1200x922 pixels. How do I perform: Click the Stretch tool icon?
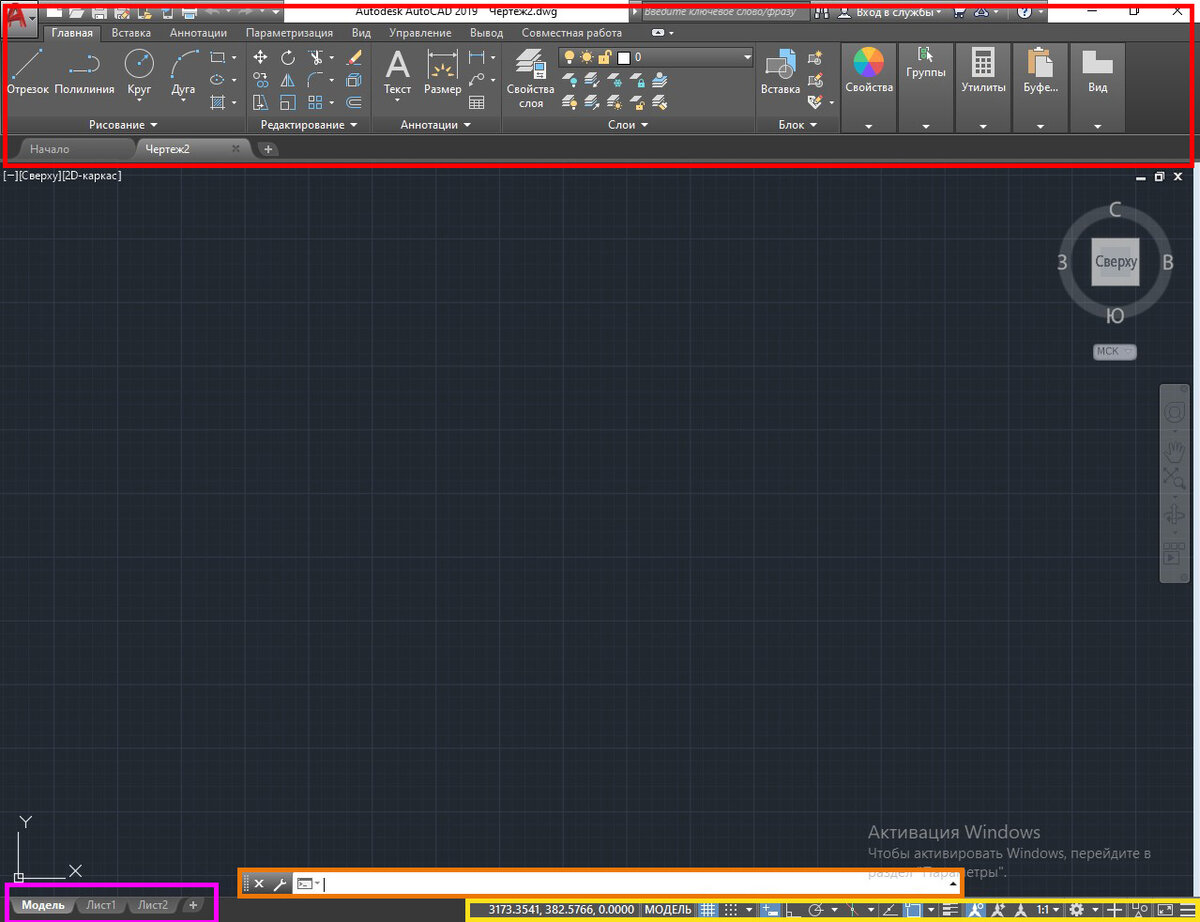coord(260,102)
